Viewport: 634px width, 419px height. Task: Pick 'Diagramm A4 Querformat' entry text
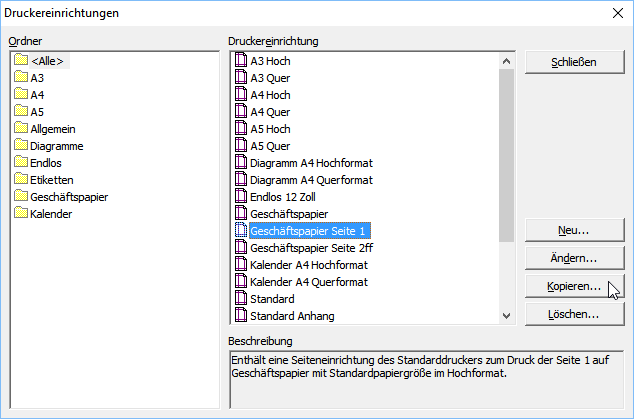[311, 180]
